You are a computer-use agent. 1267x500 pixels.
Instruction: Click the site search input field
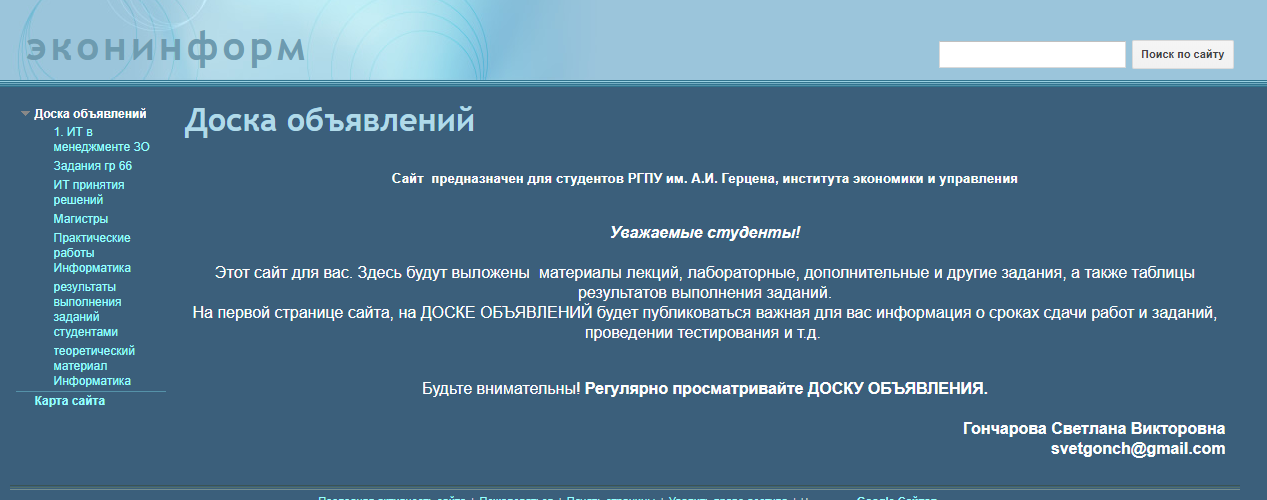[x=1031, y=55]
